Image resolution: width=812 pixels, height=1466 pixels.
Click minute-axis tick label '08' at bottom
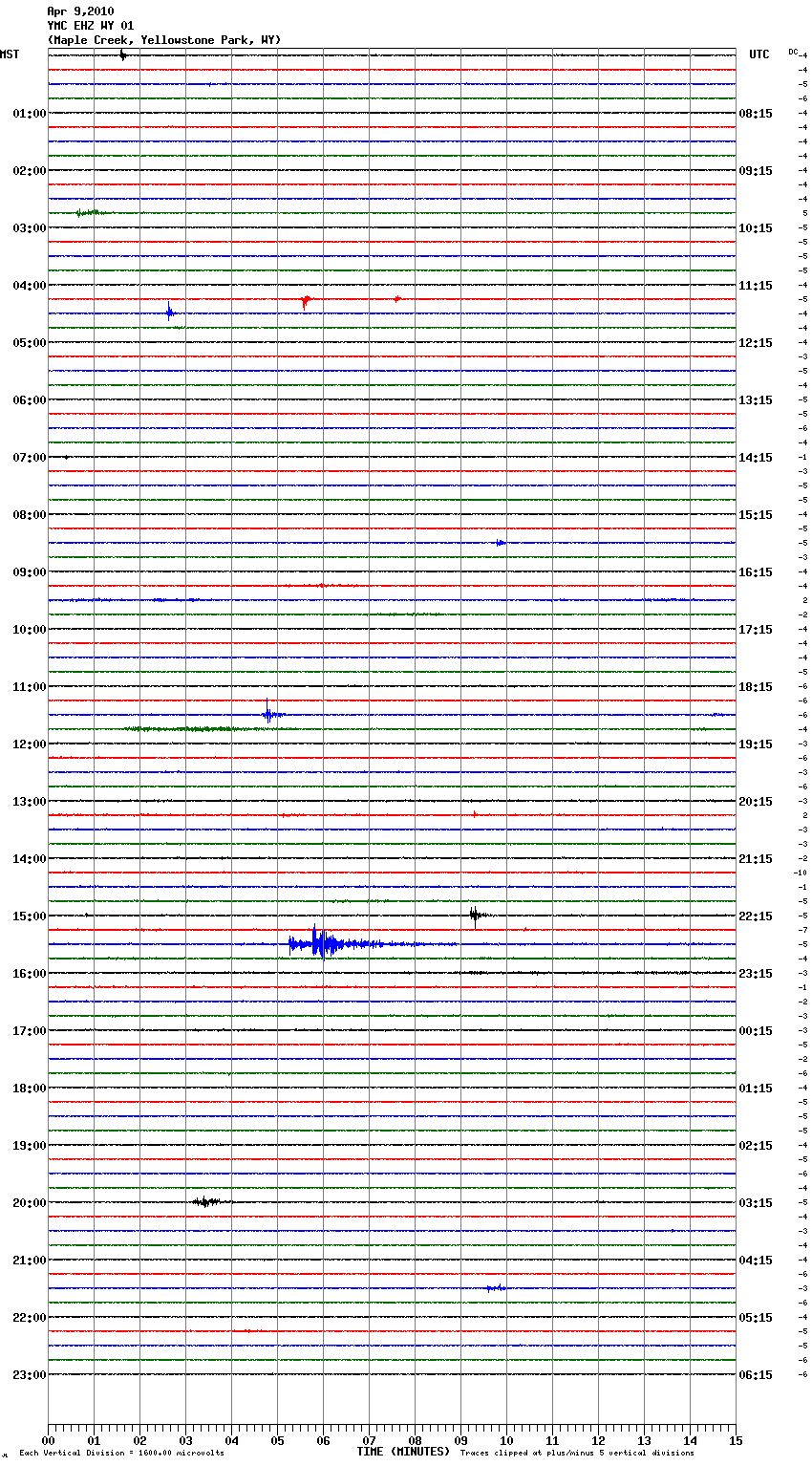(415, 1440)
